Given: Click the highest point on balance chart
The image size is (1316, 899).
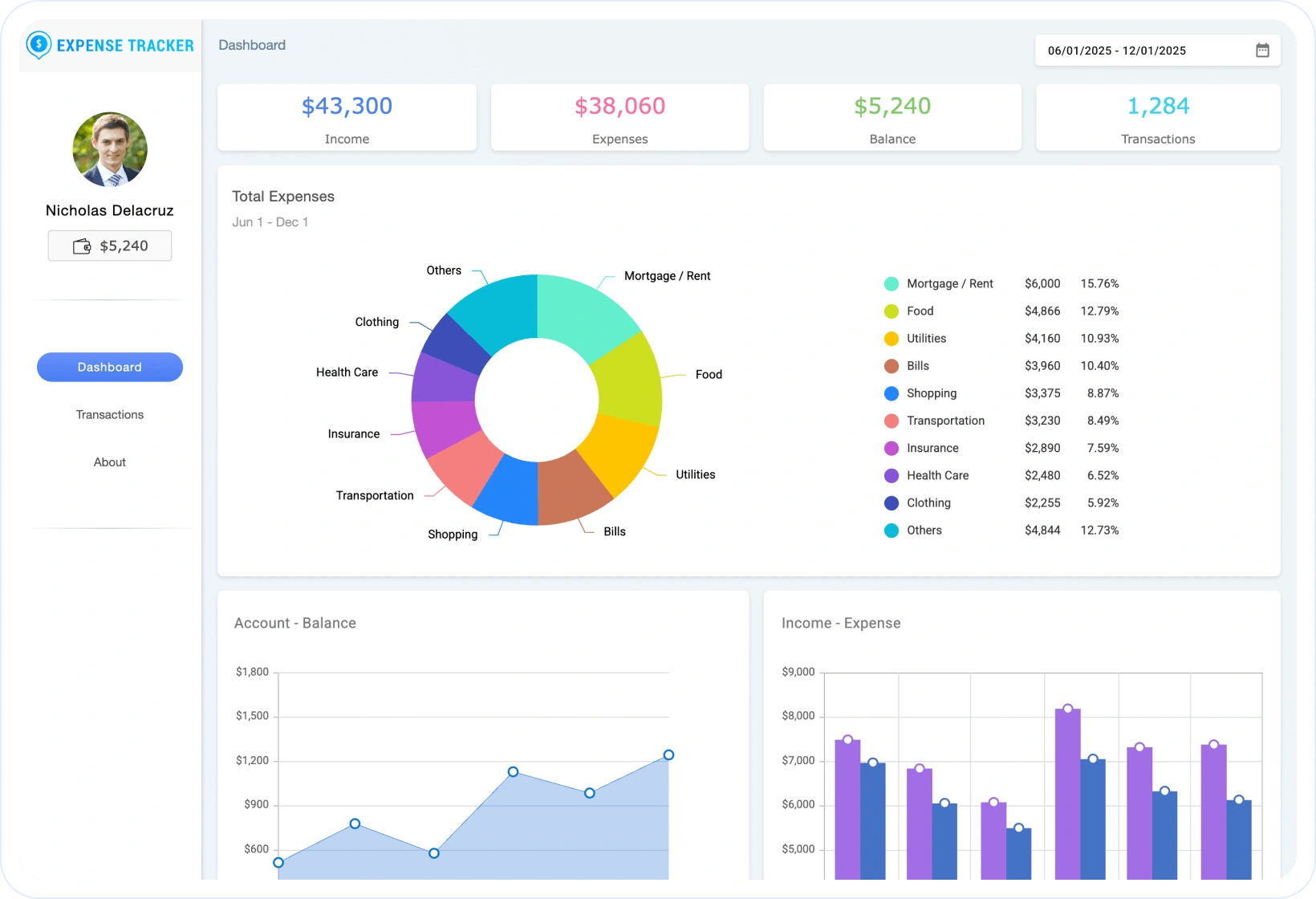Looking at the screenshot, I should coord(668,755).
